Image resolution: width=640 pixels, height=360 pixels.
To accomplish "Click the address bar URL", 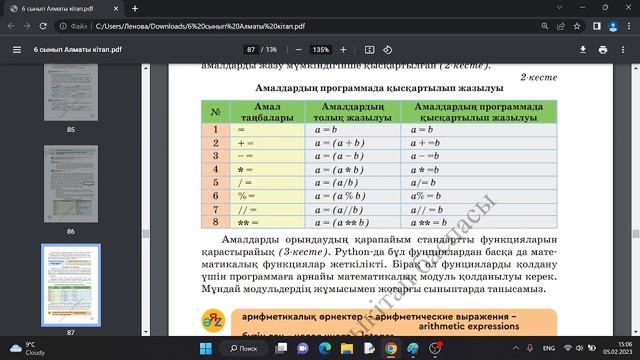I will click(x=200, y=26).
